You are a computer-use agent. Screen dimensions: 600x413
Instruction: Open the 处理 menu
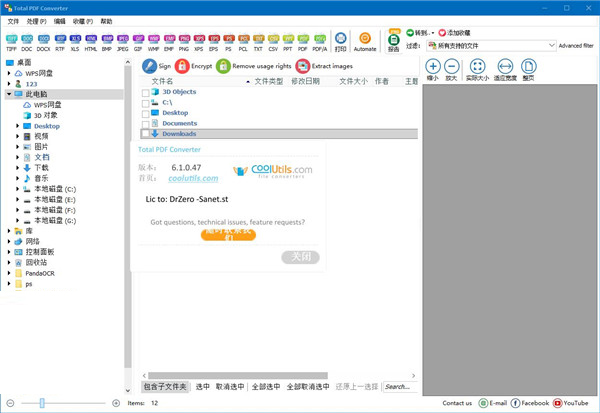36,21
